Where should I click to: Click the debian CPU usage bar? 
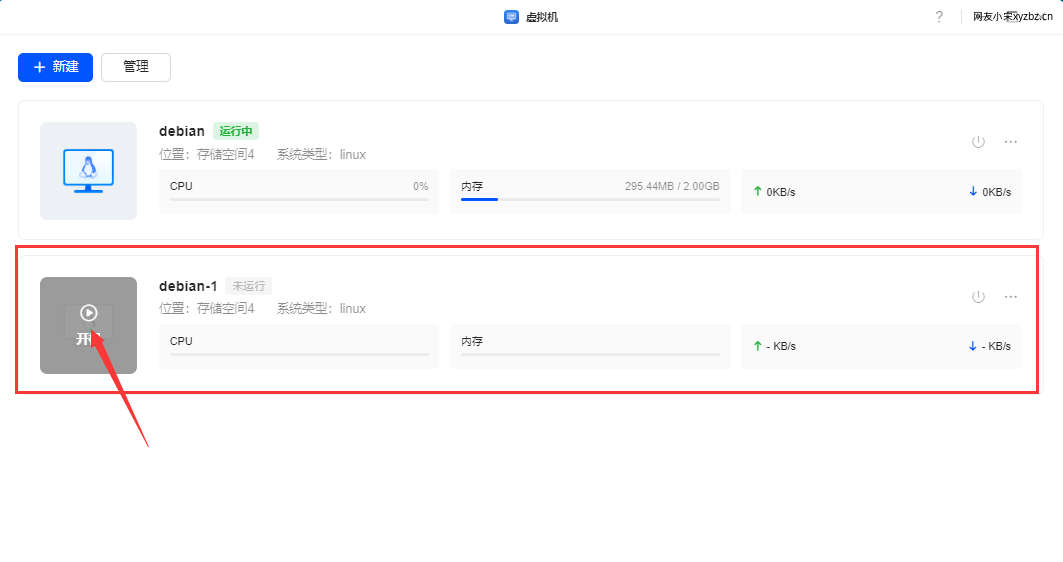click(299, 199)
